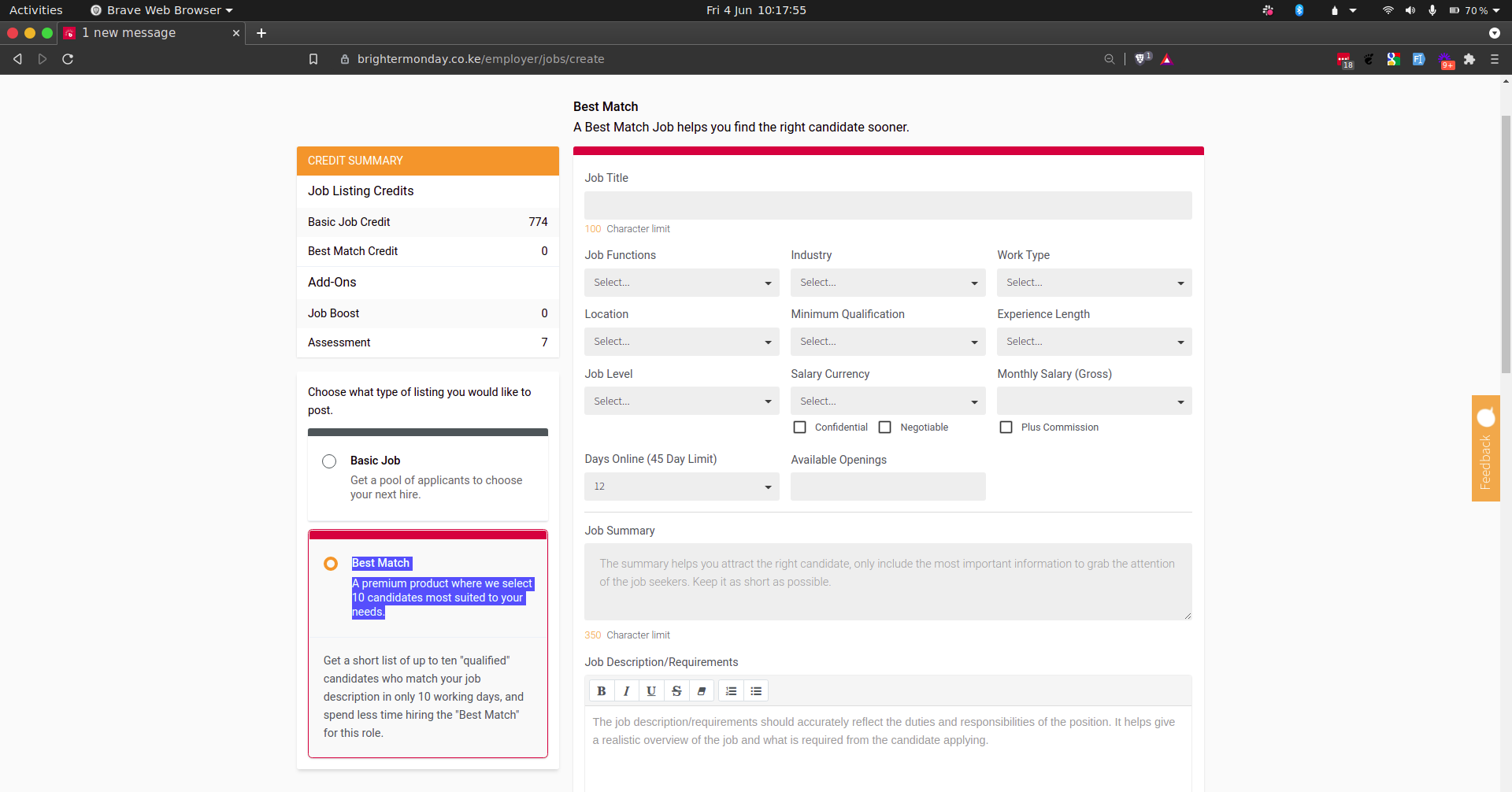Apply underline formatting in description editor
This screenshot has height=792, width=1512.
pos(651,691)
